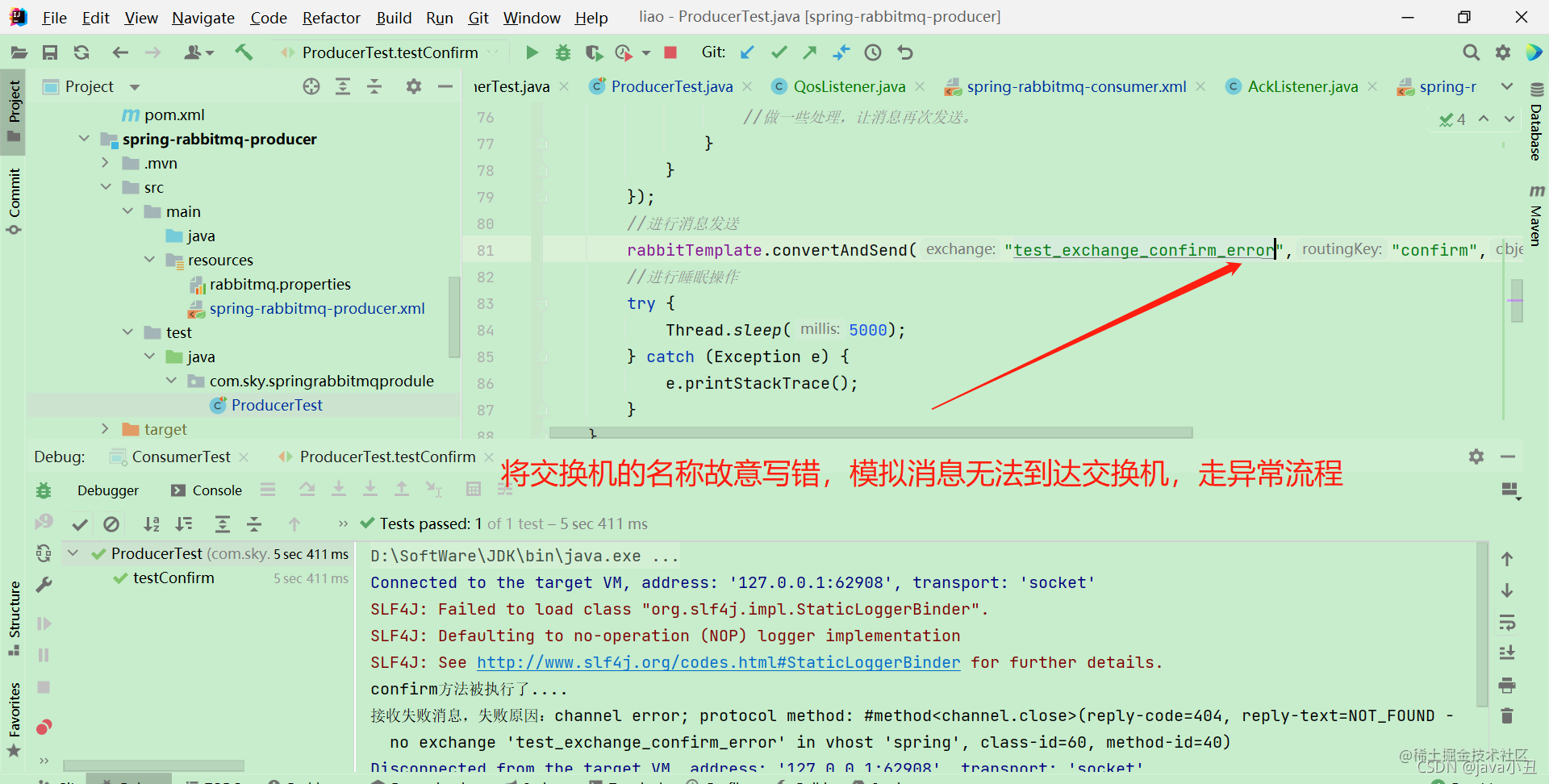View breakpoints red circles icon

coord(44,727)
